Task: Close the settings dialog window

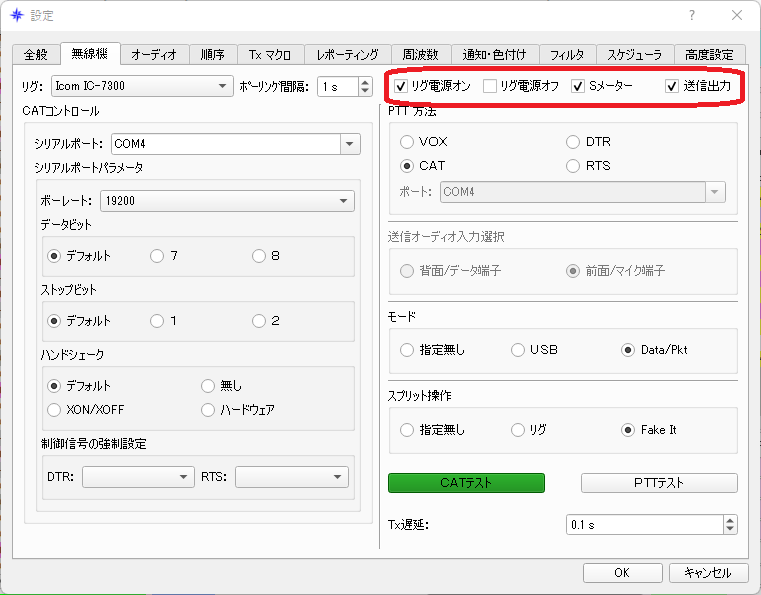Action: (737, 15)
